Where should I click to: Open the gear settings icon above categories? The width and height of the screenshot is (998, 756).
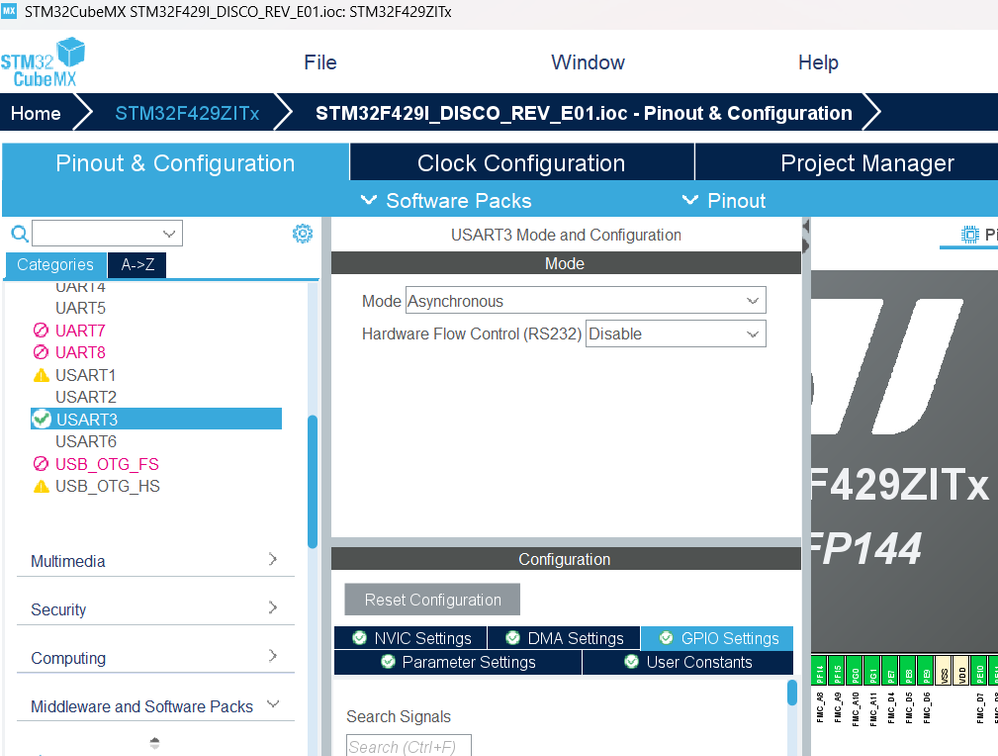coord(302,234)
